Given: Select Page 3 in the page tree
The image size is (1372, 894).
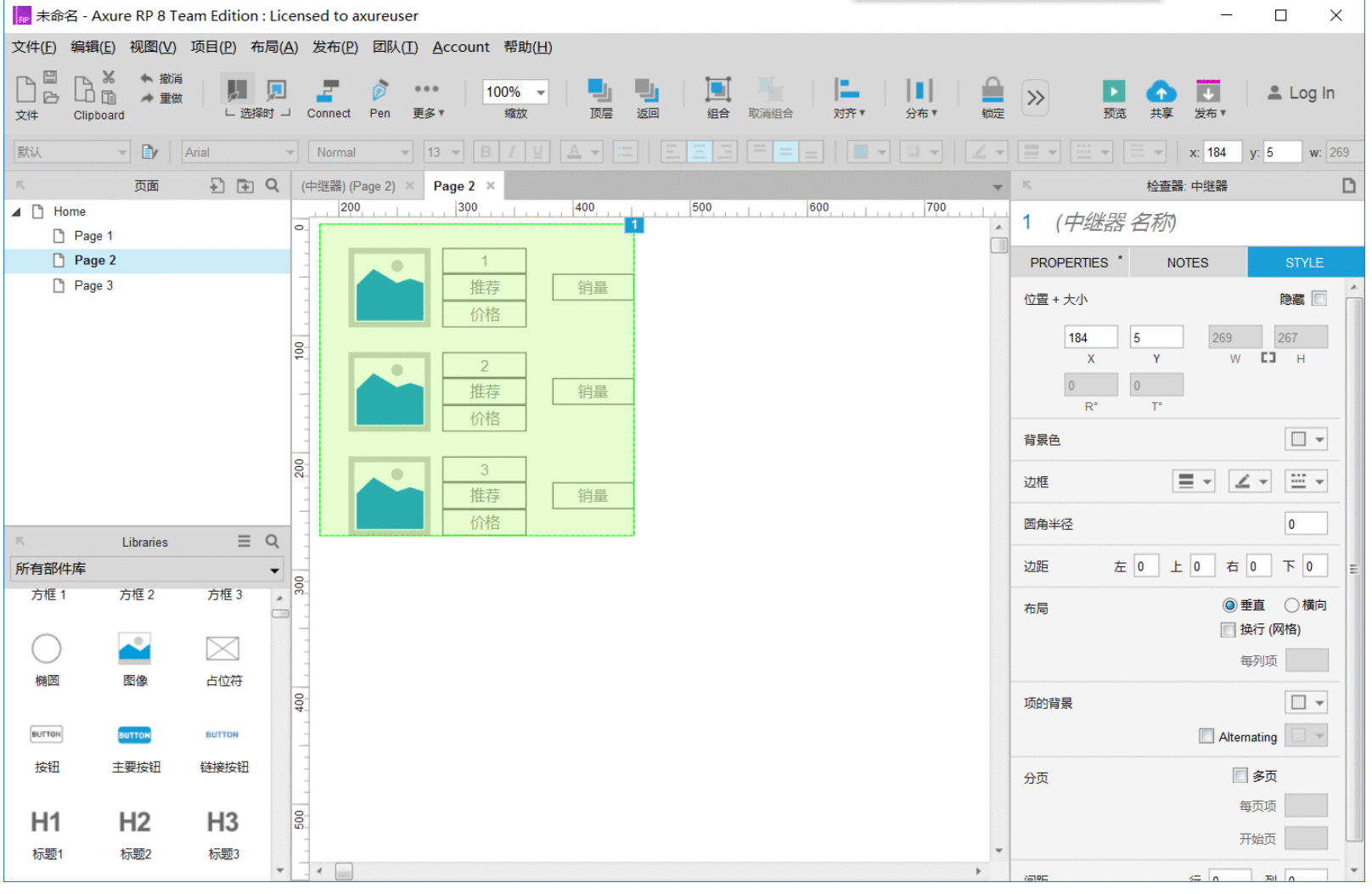Looking at the screenshot, I should coord(93,286).
